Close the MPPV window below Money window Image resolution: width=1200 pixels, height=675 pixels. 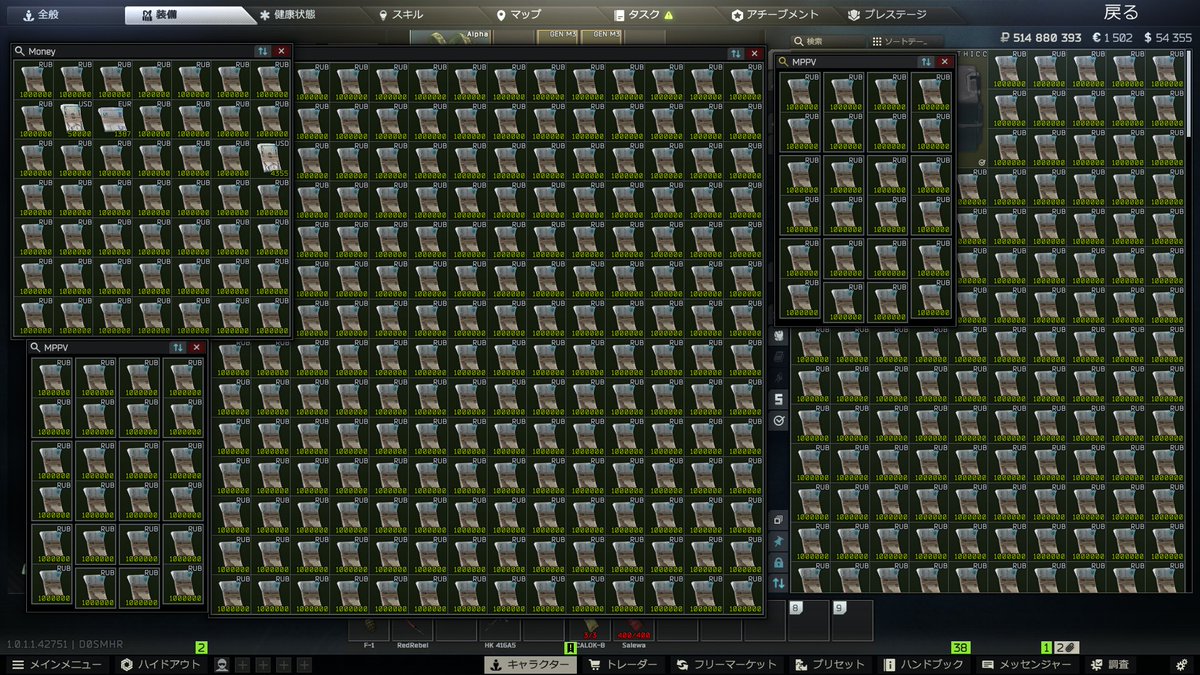pyautogui.click(x=196, y=347)
